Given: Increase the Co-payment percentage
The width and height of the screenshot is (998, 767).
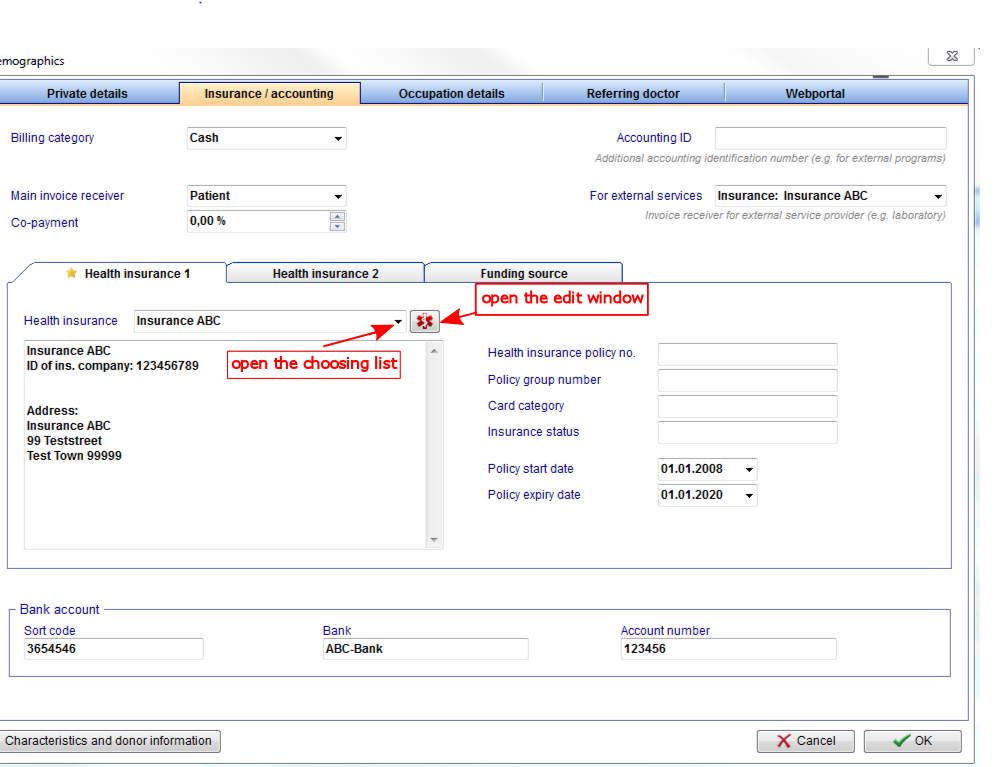Looking at the screenshot, I should 337,216.
